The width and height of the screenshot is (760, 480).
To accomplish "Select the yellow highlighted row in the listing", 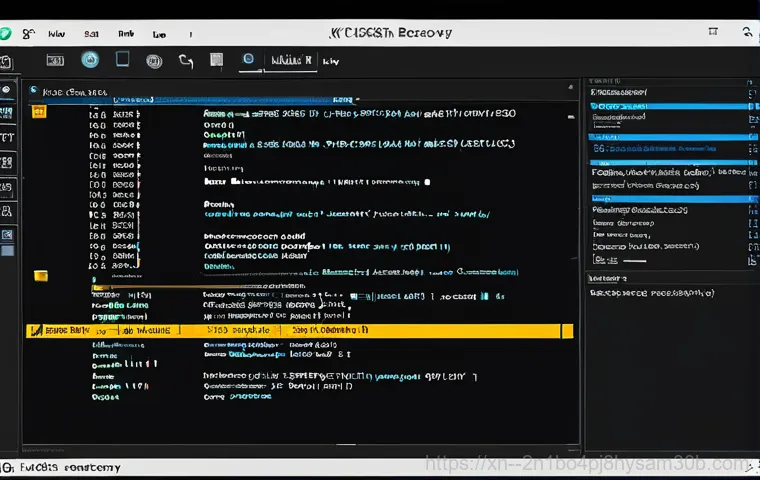I will 300,329.
